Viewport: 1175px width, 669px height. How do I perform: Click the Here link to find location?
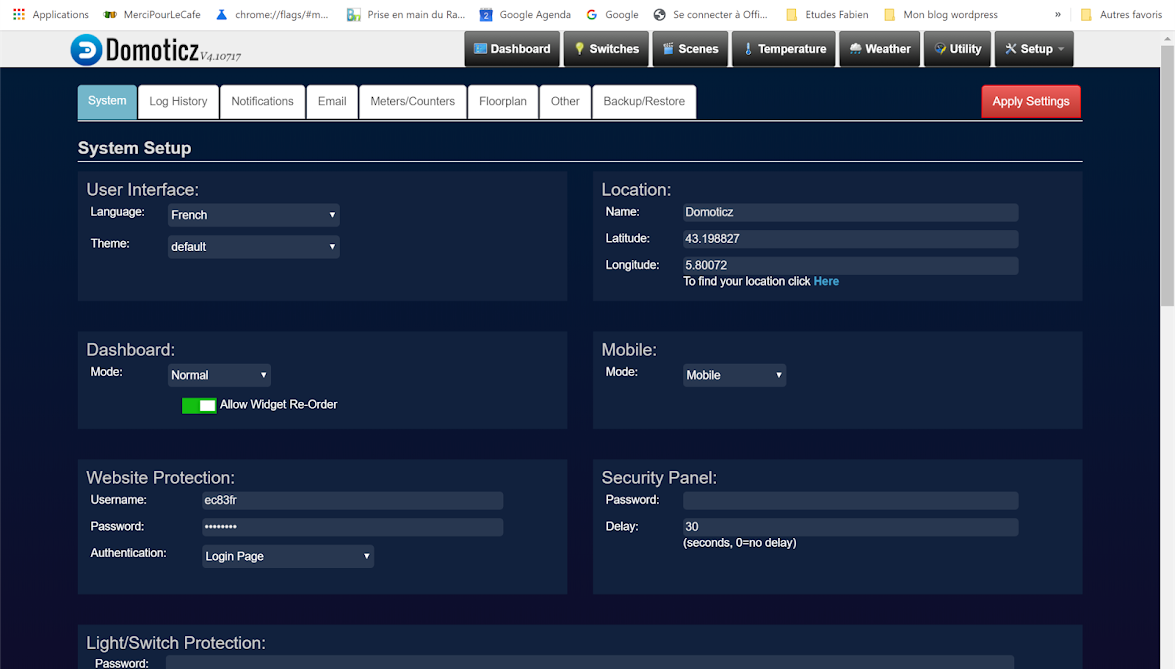pyautogui.click(x=826, y=282)
